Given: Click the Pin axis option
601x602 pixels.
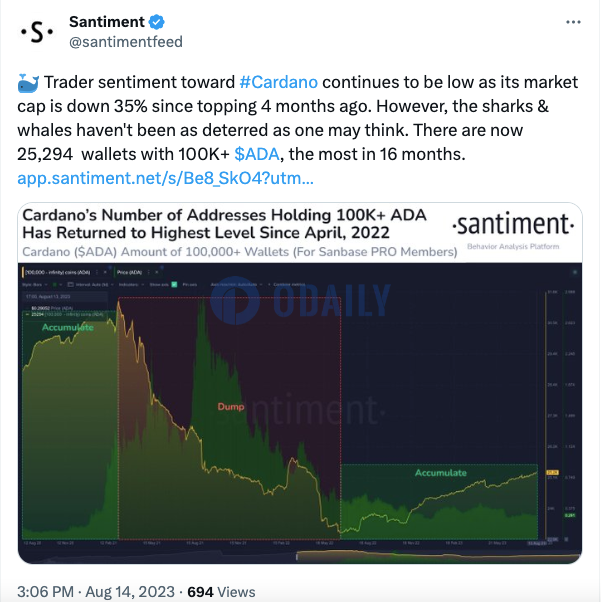Looking at the screenshot, I should (190, 284).
